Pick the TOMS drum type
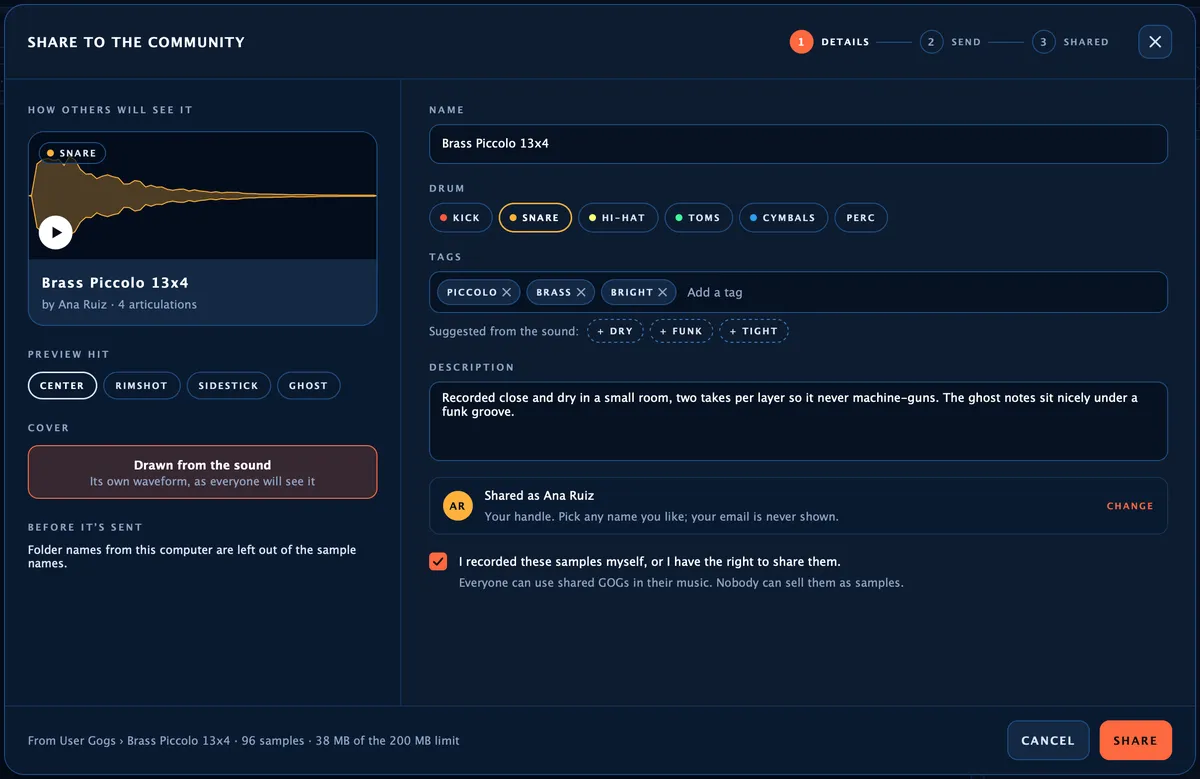The width and height of the screenshot is (1200, 779). click(698, 218)
